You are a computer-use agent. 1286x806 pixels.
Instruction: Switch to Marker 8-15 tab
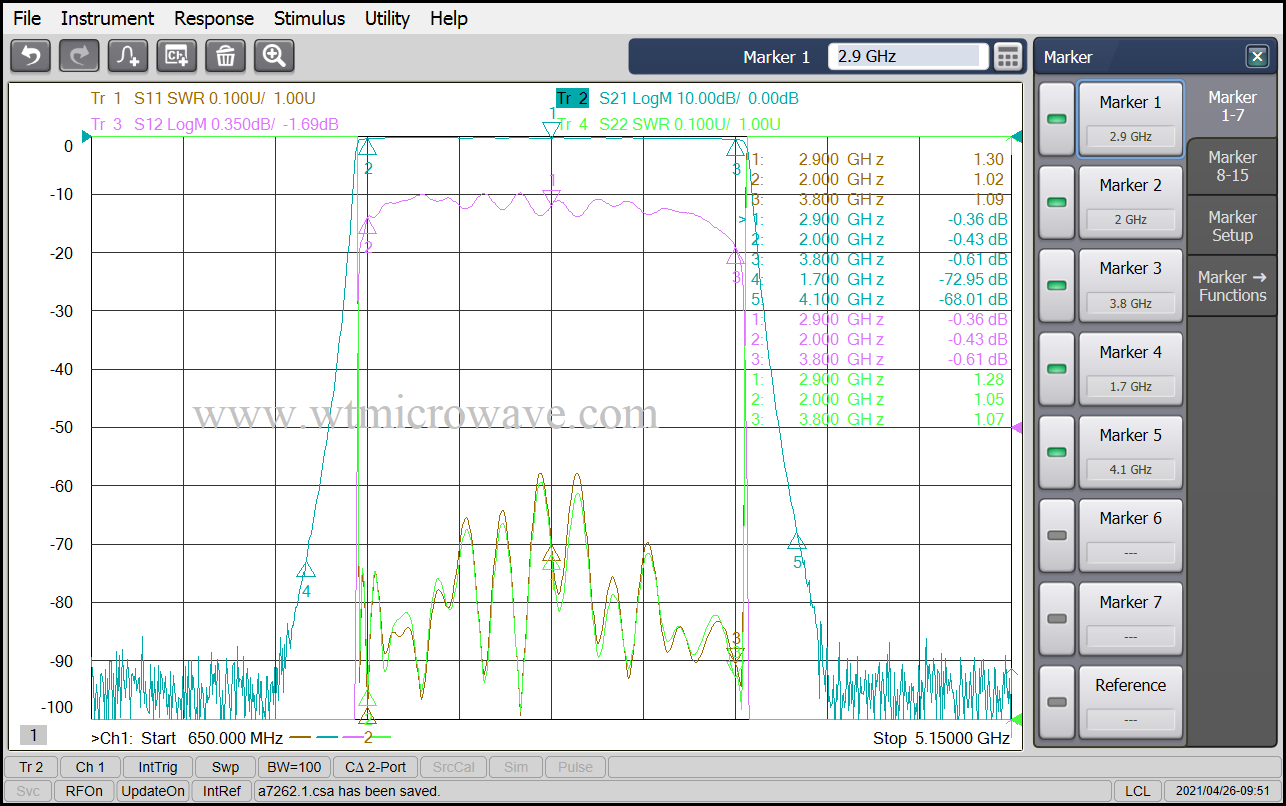1231,166
